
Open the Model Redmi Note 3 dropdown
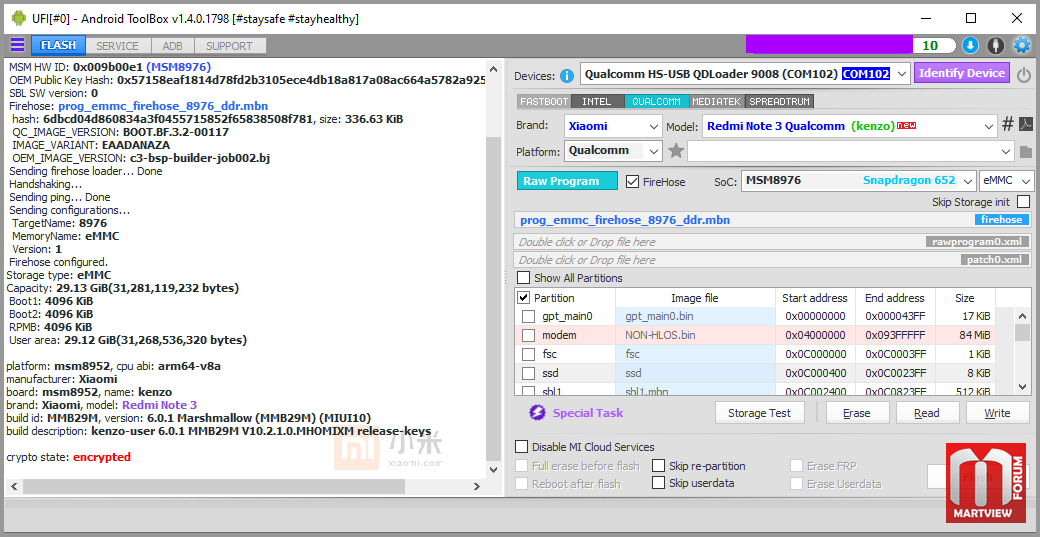click(990, 125)
